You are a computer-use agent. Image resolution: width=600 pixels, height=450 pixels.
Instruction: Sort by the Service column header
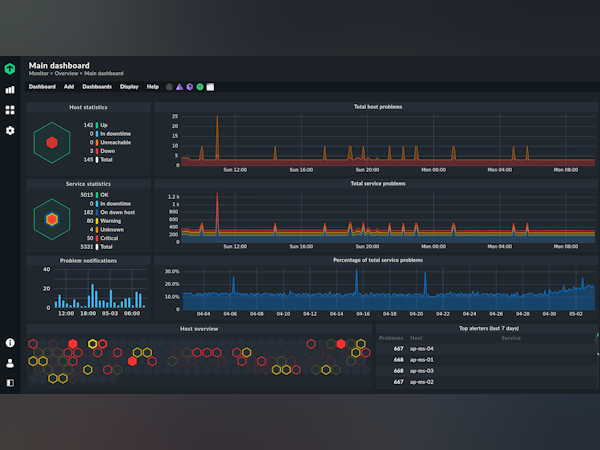tap(511, 338)
